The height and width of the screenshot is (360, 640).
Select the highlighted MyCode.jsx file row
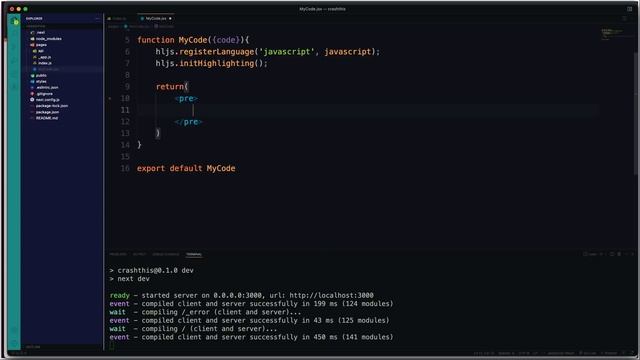point(62,69)
